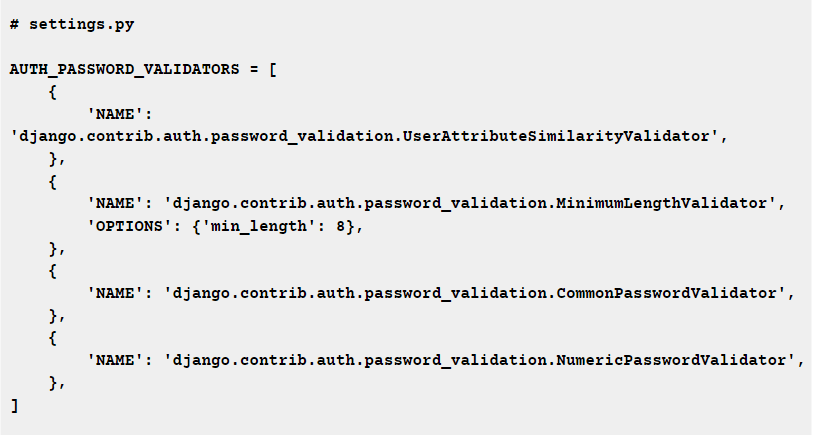The height and width of the screenshot is (435, 813).
Task: Click 'django.contrib' on the MinimumLength line
Action: 240,203
